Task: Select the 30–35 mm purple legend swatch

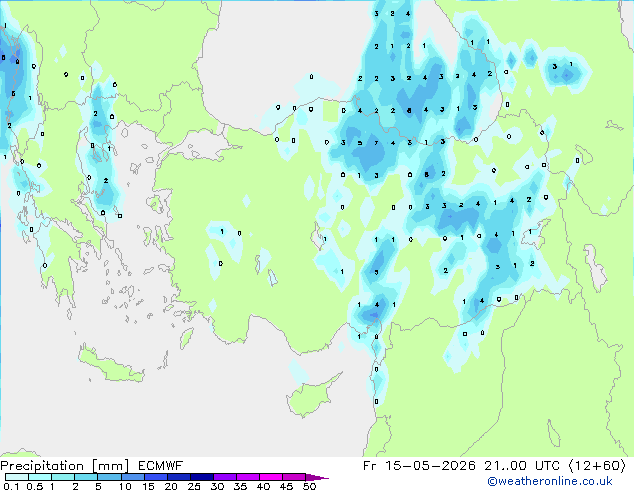Action: click(x=224, y=477)
